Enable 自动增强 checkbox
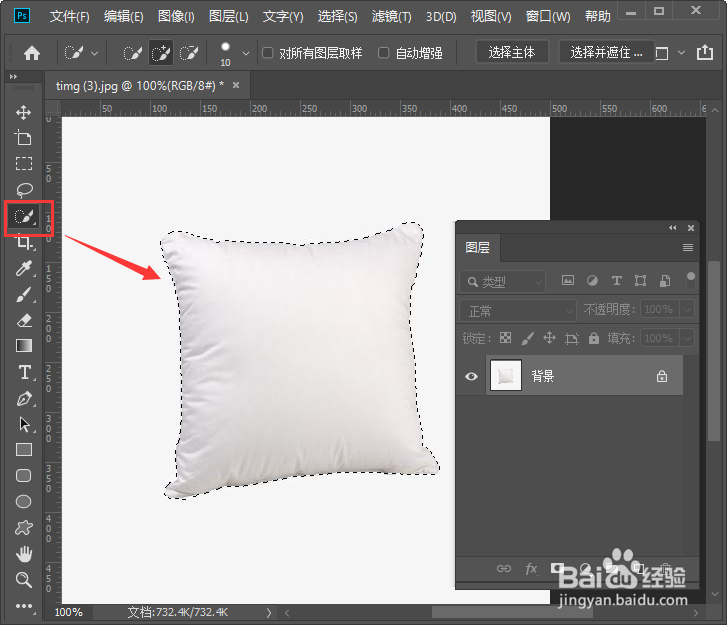Screen dimensions: 727x625 pos(383,53)
